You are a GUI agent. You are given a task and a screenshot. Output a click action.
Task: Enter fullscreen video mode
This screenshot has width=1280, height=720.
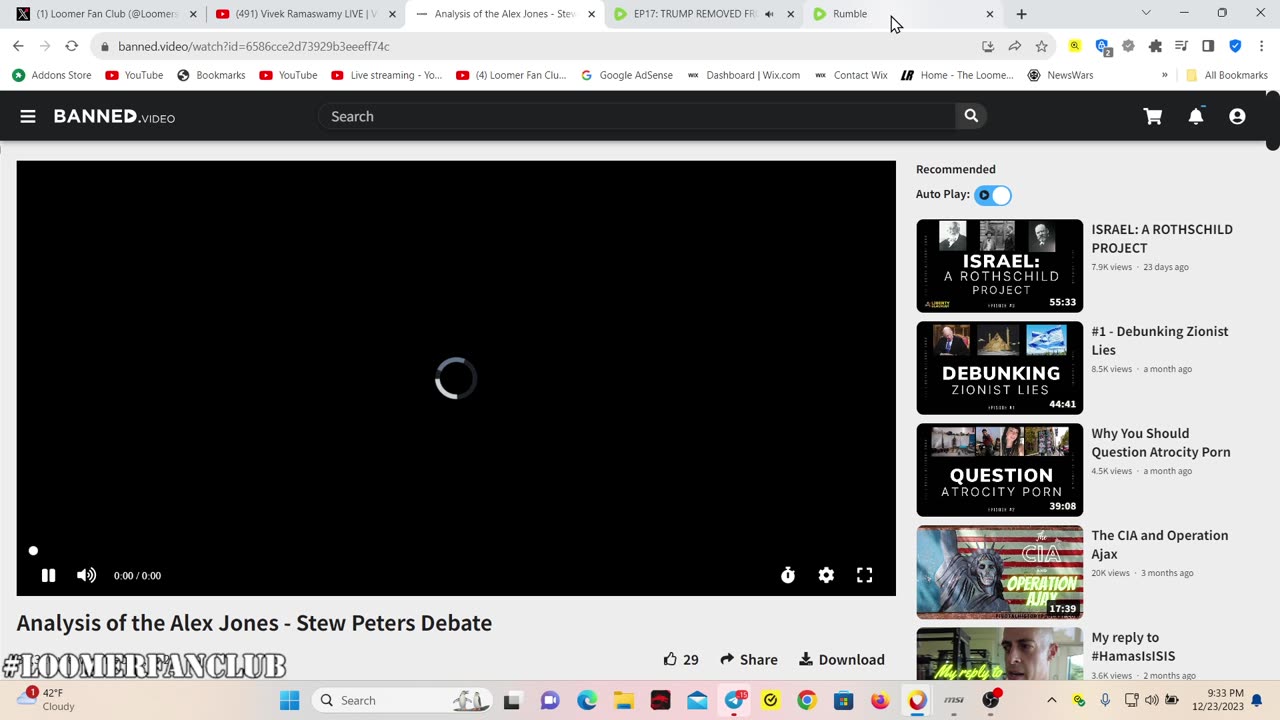(865, 575)
